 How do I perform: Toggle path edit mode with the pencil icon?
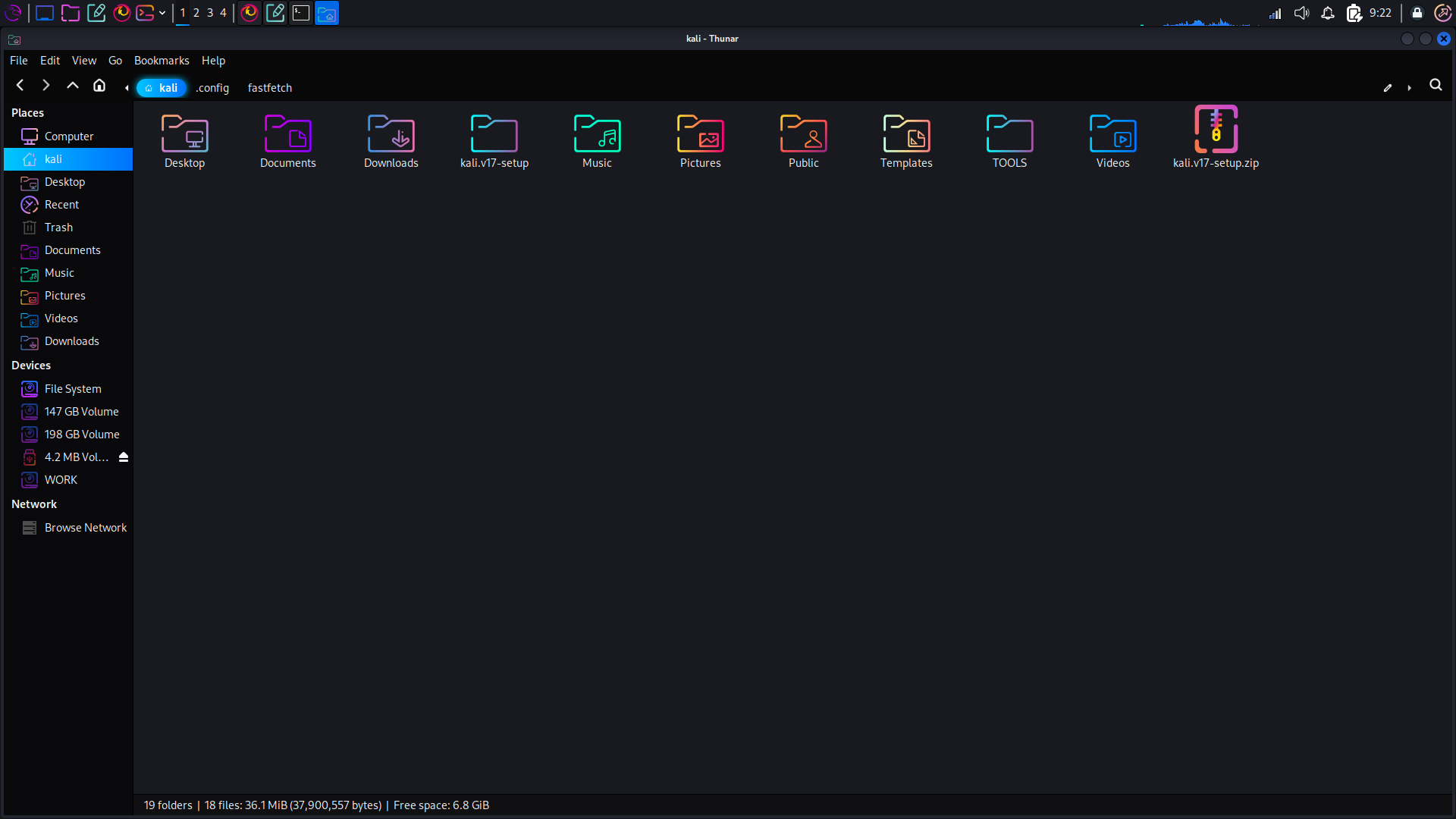tap(1388, 88)
